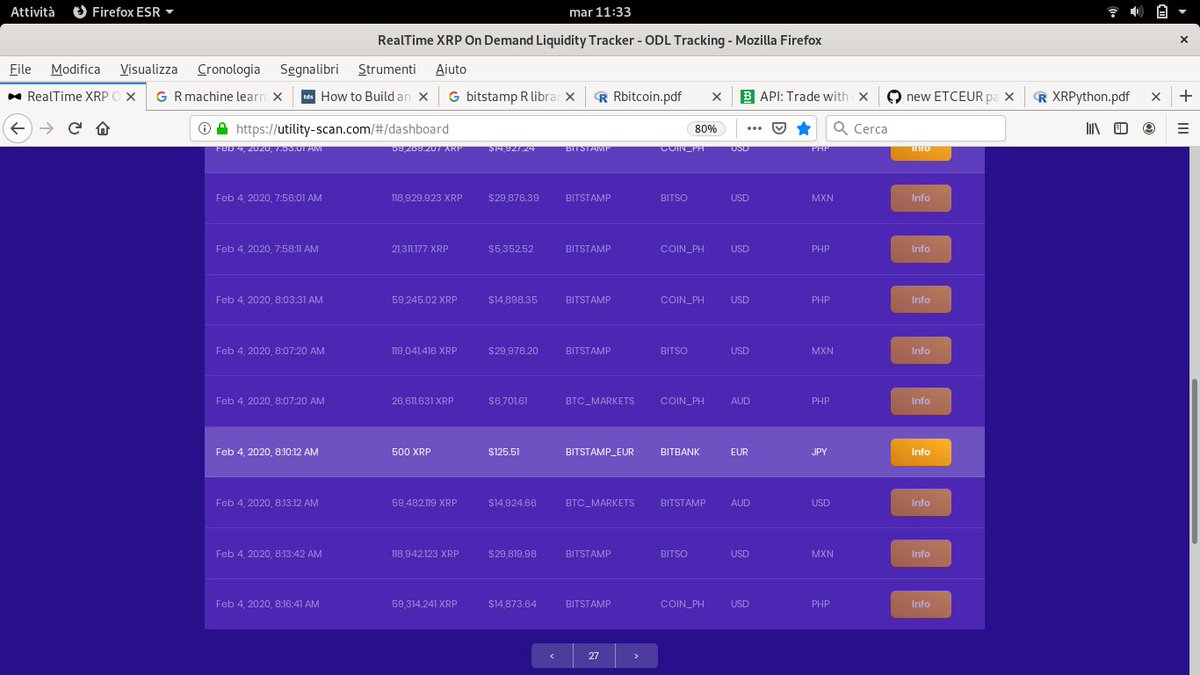Open the Modifica menu
This screenshot has height=675, width=1200.
click(76, 69)
